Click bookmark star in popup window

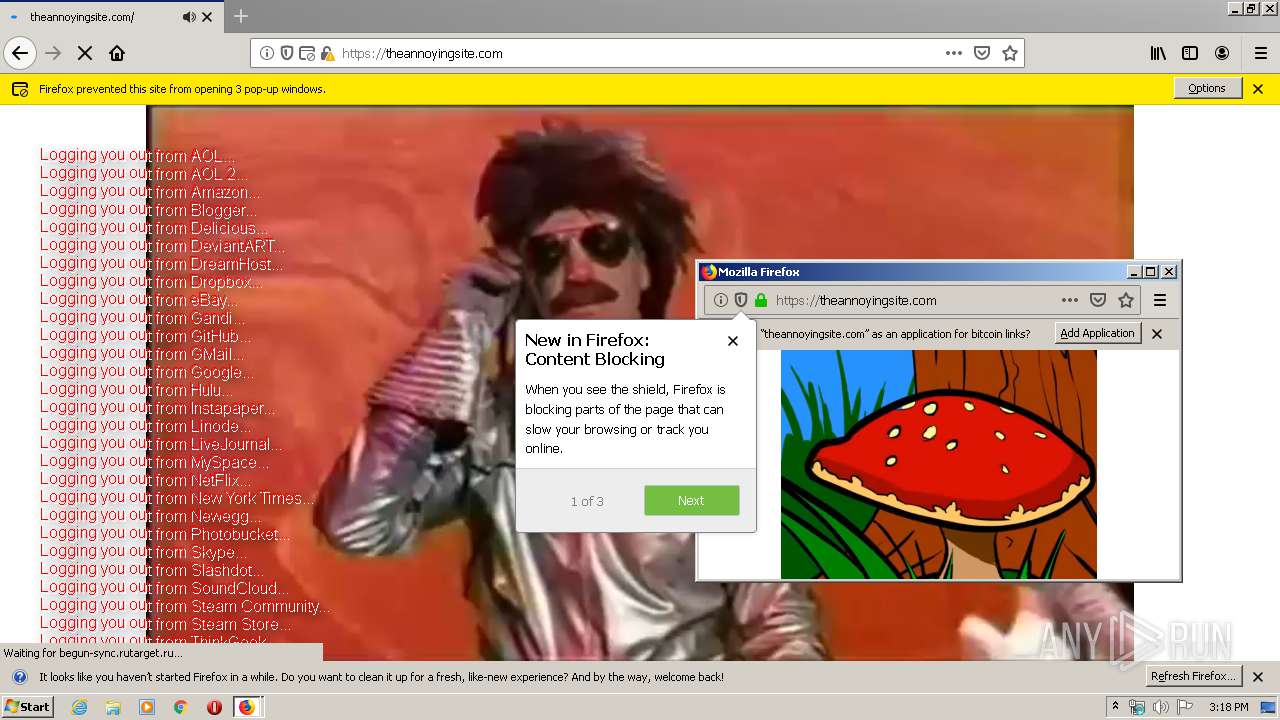[x=1126, y=300]
